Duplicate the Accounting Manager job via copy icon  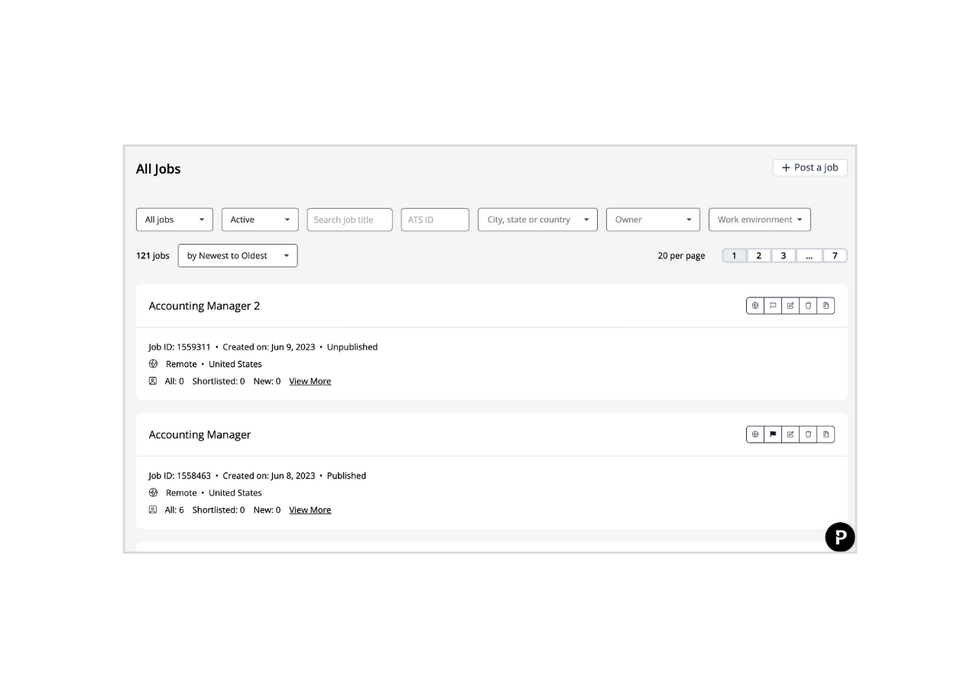826,435
